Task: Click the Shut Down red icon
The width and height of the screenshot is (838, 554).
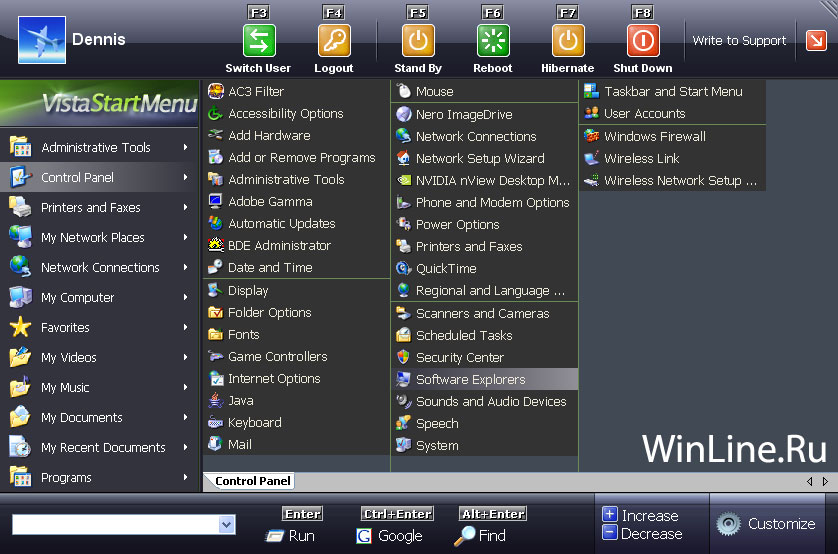Action: 643,41
